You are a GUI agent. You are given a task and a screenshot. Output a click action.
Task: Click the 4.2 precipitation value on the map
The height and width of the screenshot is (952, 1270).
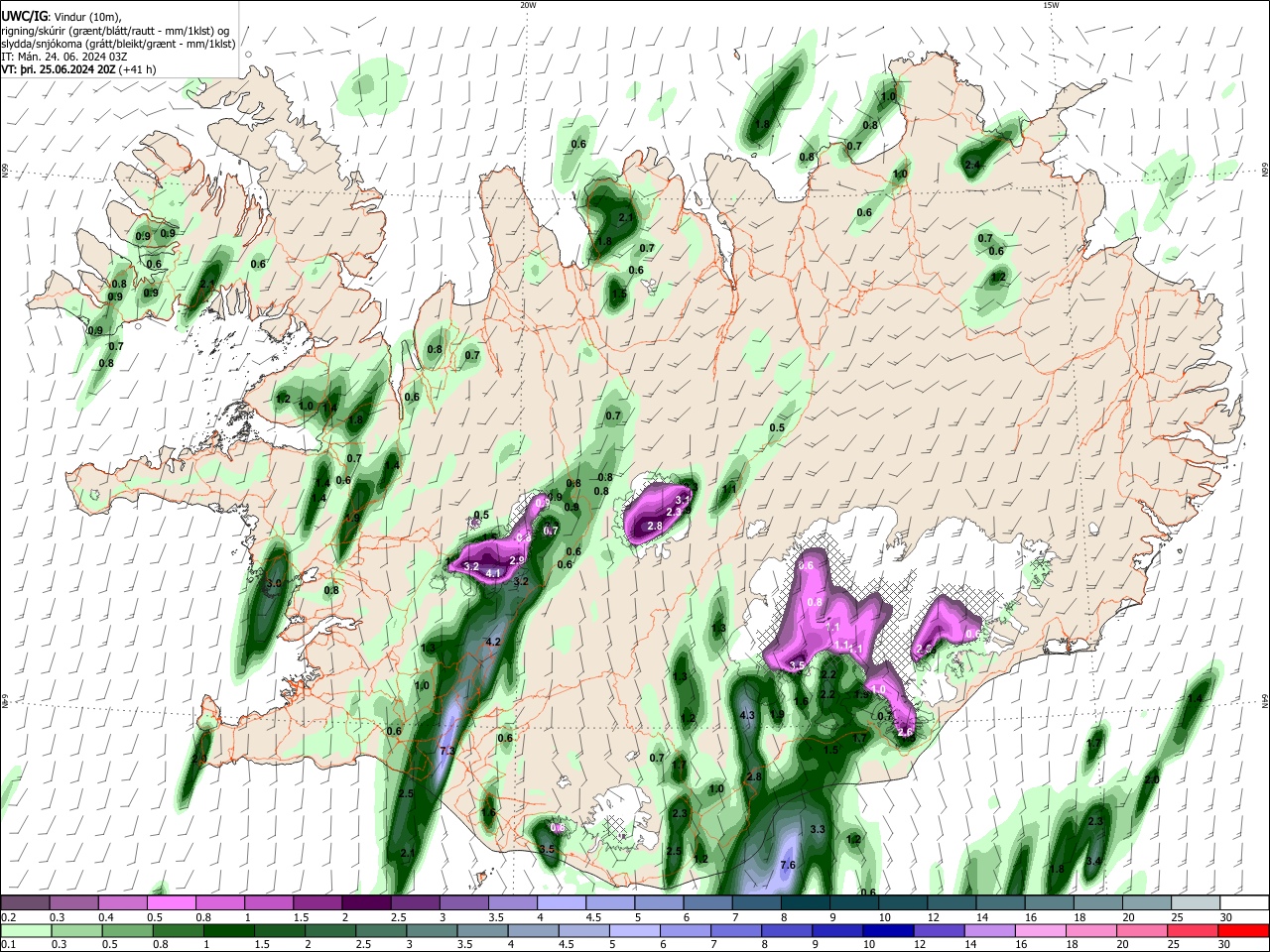click(x=493, y=643)
